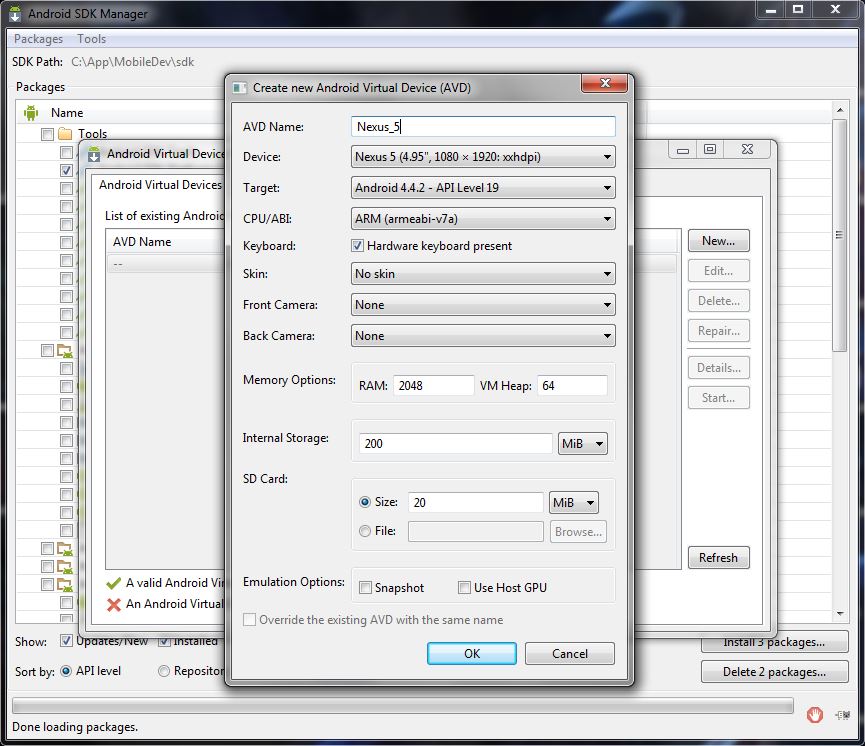Open the Tools menu
The width and height of the screenshot is (865, 746).
tap(91, 39)
